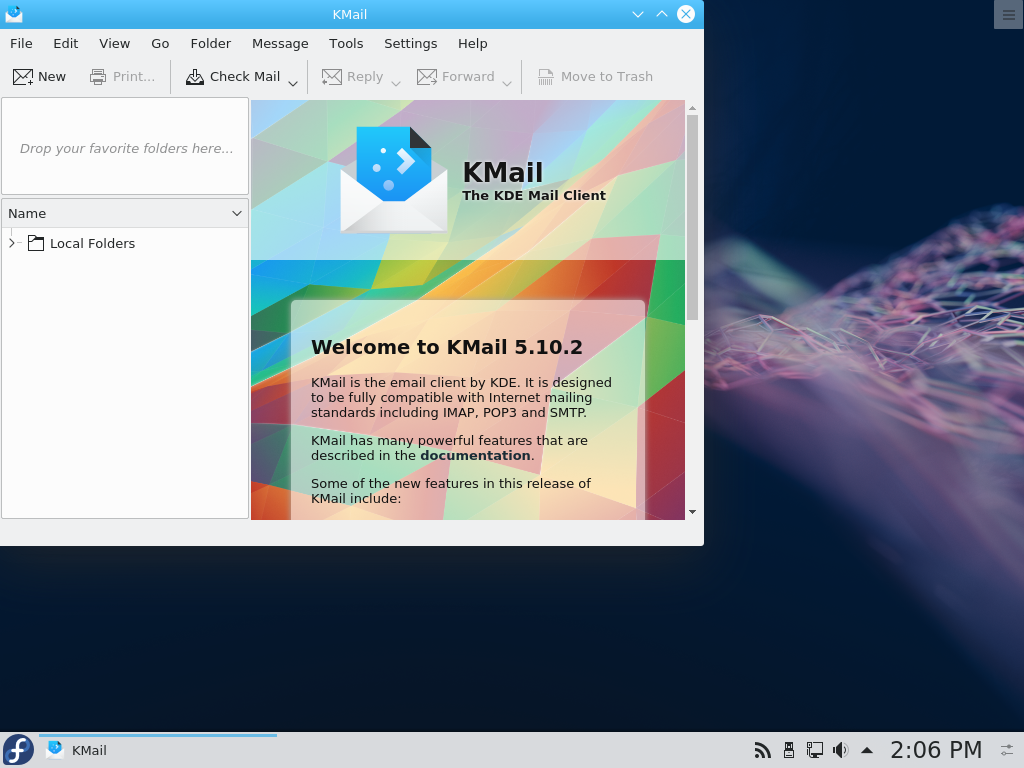Open the removable devices tray icon

coord(789,750)
